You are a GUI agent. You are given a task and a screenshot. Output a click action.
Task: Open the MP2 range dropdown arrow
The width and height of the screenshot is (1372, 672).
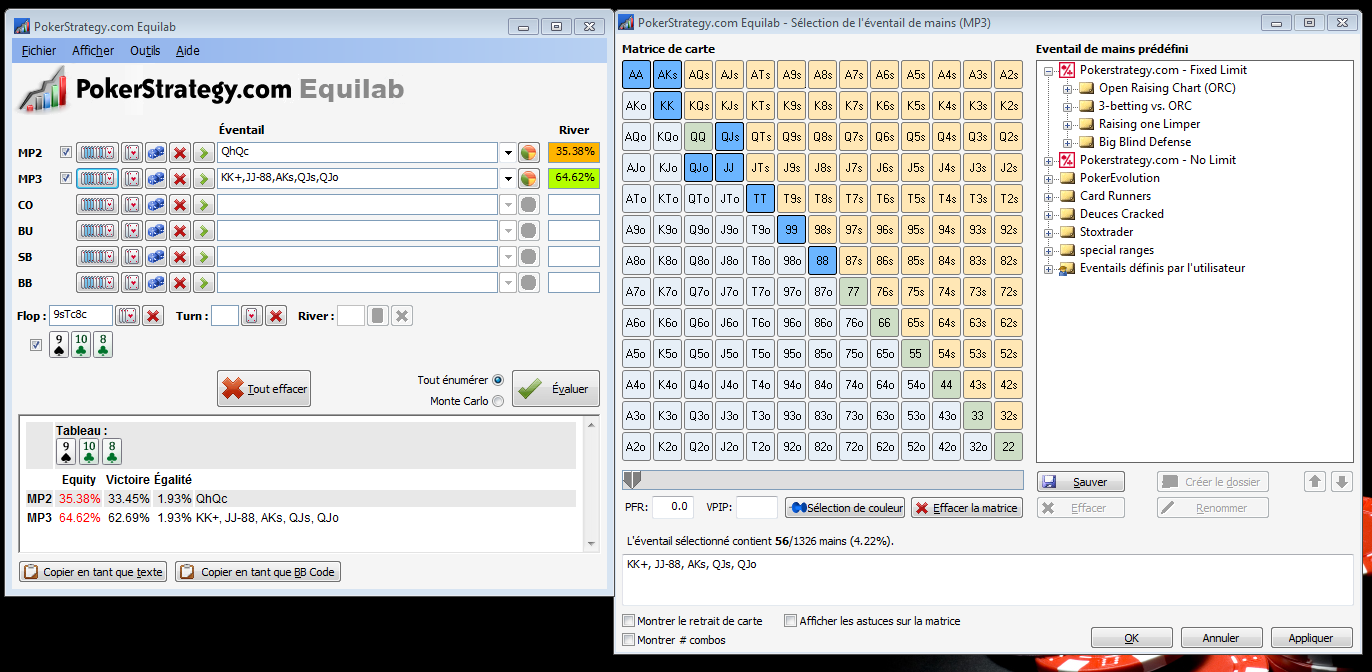pos(508,152)
